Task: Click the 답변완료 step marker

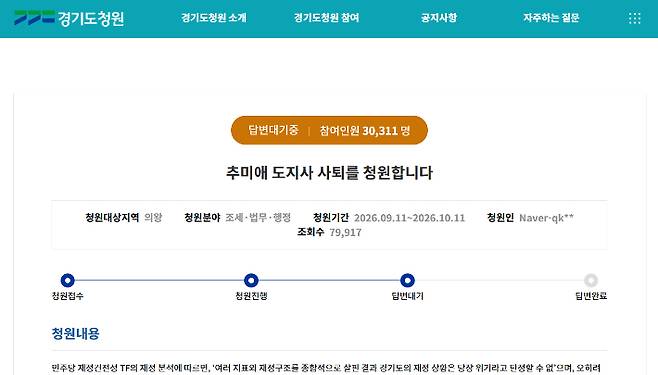Action: 591,280
